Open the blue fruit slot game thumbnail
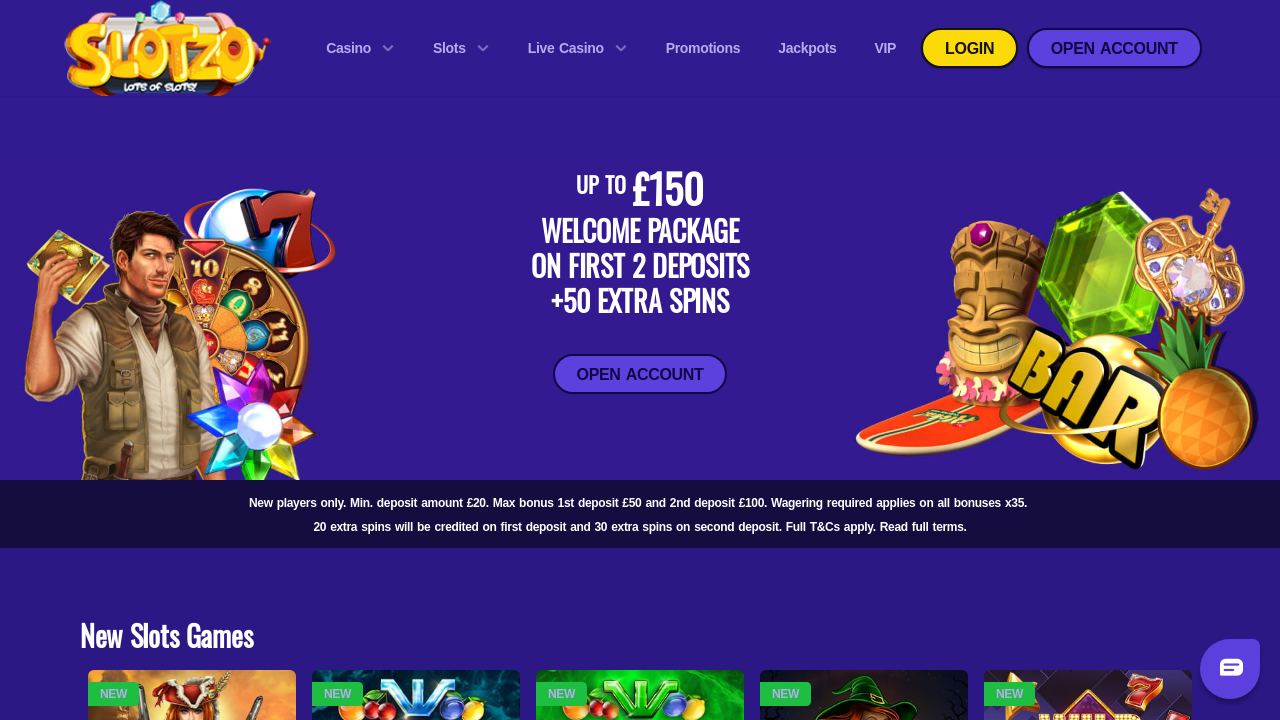Image resolution: width=1280 pixels, height=720 pixels. (x=416, y=695)
